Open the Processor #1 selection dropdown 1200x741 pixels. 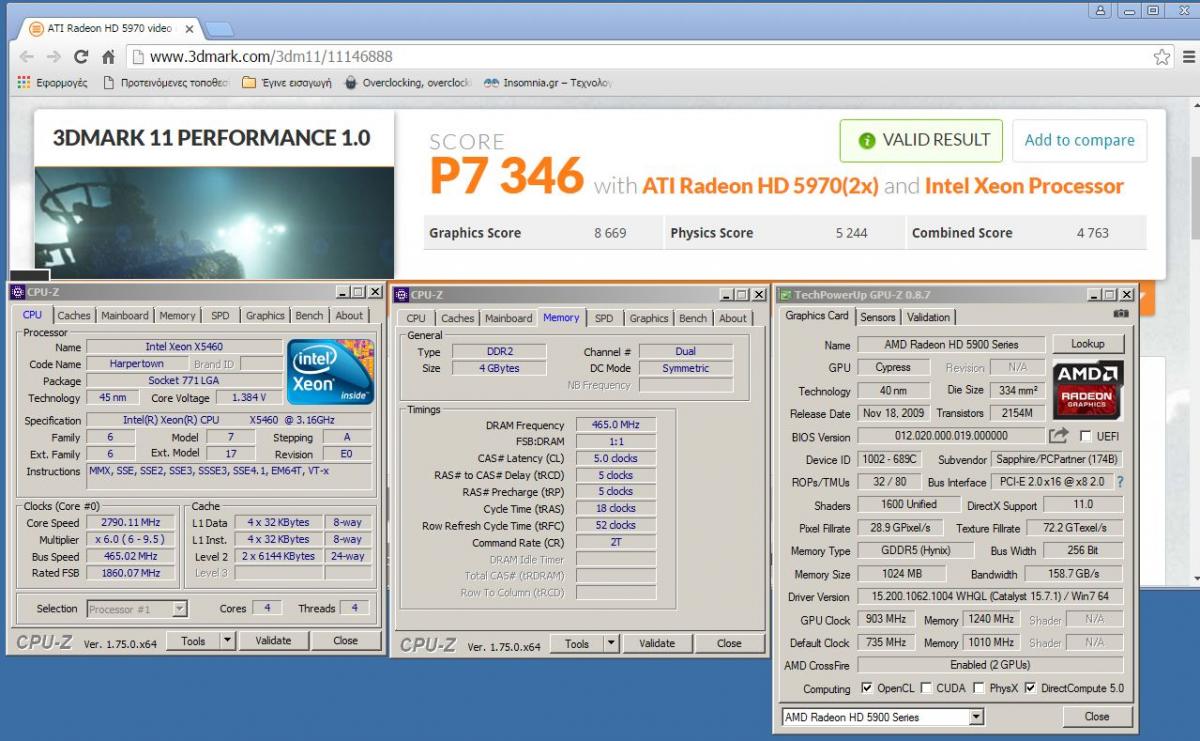(137, 608)
